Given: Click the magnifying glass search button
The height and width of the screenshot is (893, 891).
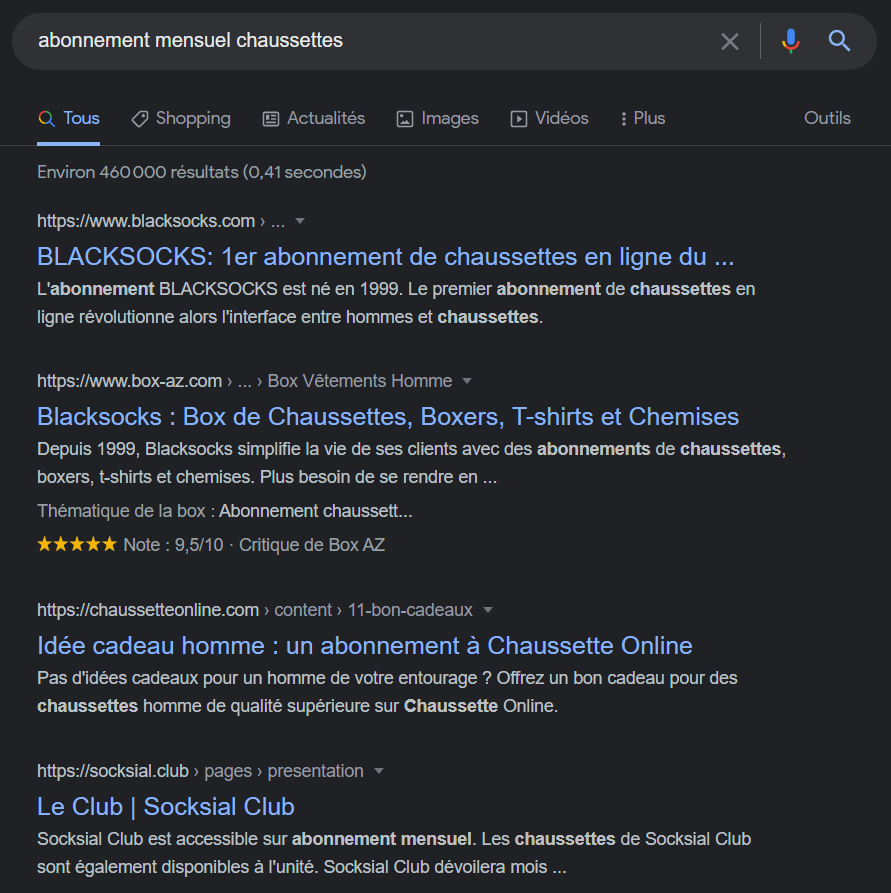Looking at the screenshot, I should point(839,41).
